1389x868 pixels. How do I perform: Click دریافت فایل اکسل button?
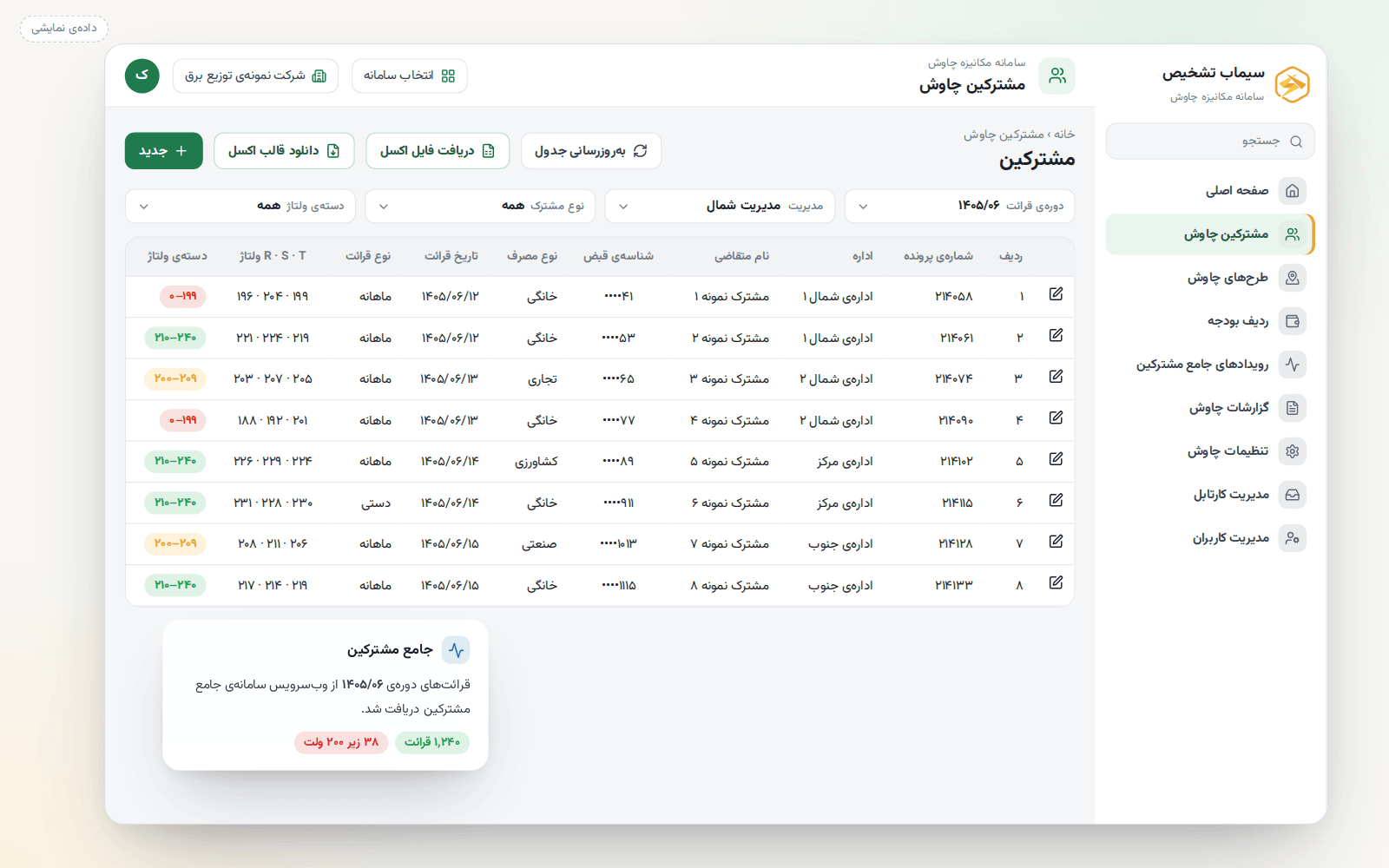[x=438, y=151]
